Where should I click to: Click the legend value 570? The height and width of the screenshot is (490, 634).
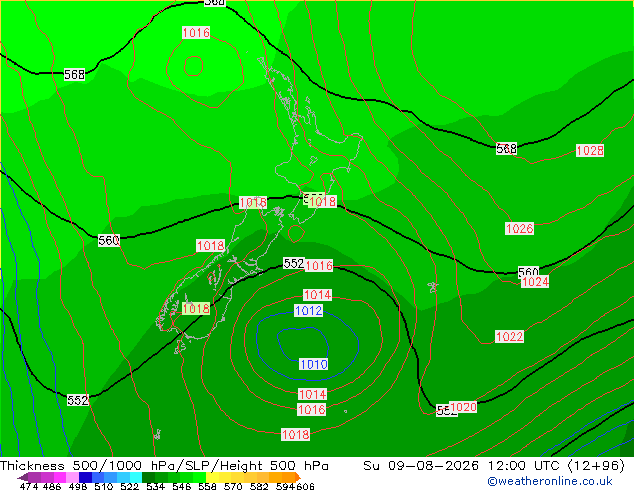(x=233, y=486)
